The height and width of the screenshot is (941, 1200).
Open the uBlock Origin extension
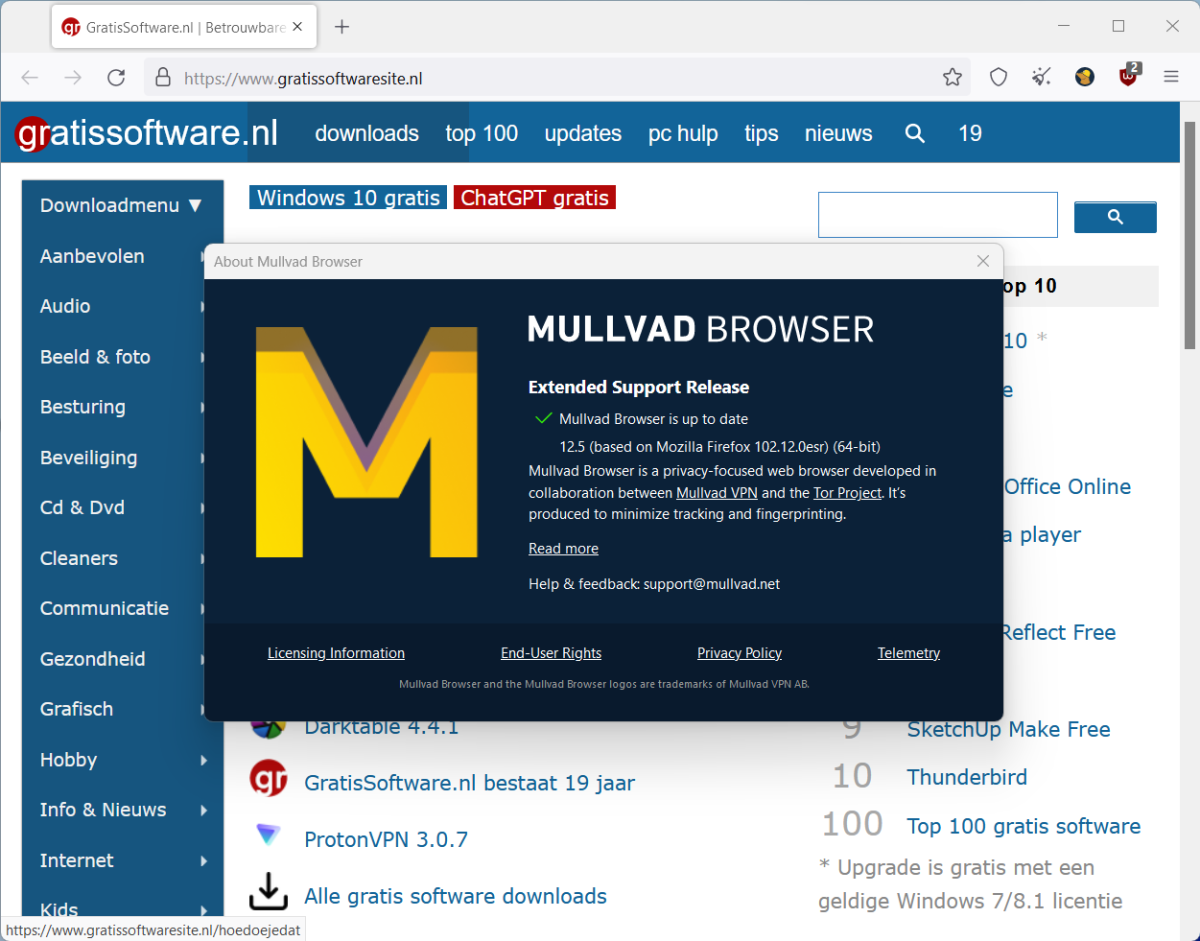tap(1129, 76)
